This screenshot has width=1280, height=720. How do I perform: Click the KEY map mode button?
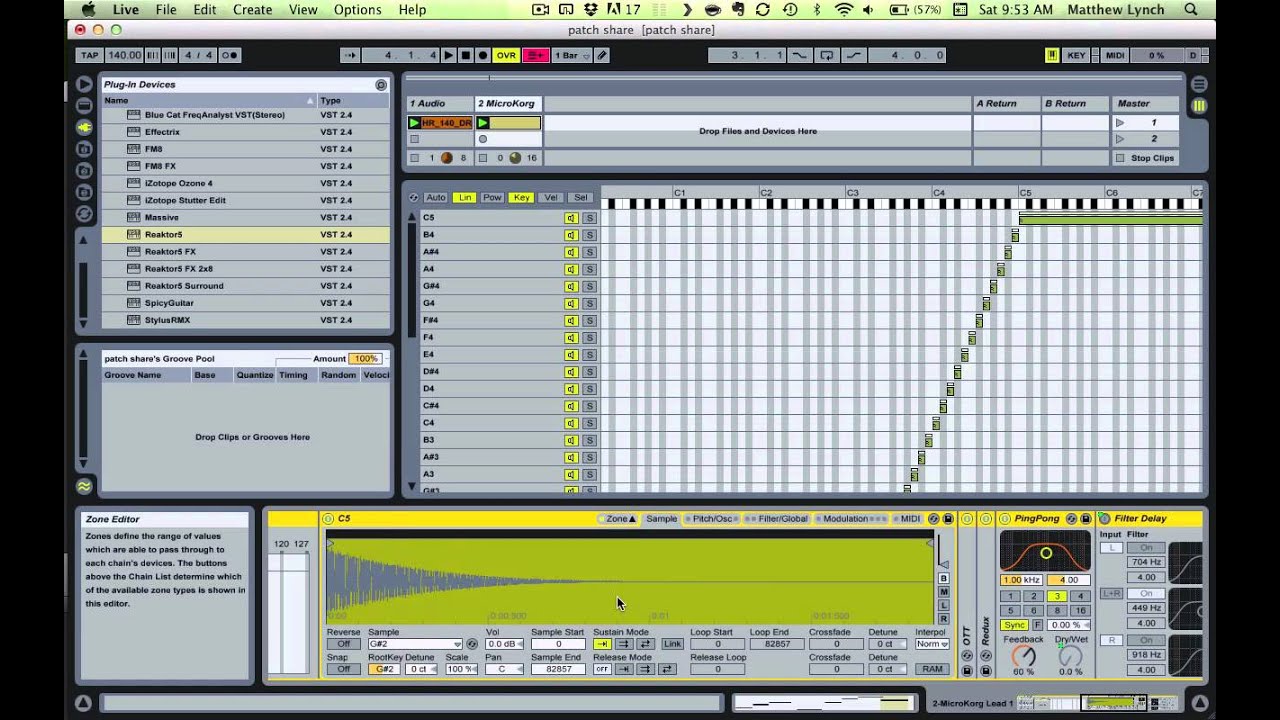(1076, 55)
